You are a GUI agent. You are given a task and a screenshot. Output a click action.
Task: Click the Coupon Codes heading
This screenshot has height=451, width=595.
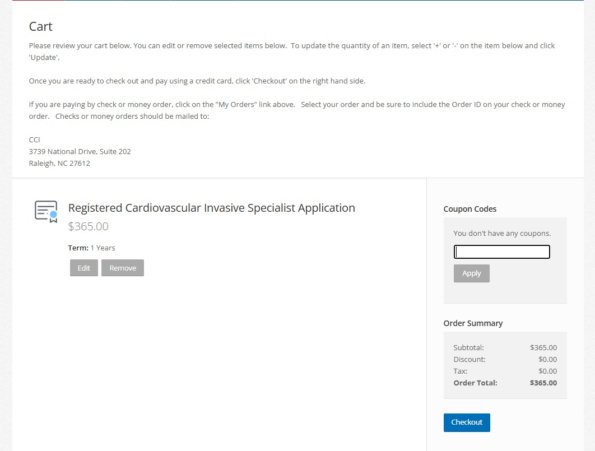click(x=470, y=209)
